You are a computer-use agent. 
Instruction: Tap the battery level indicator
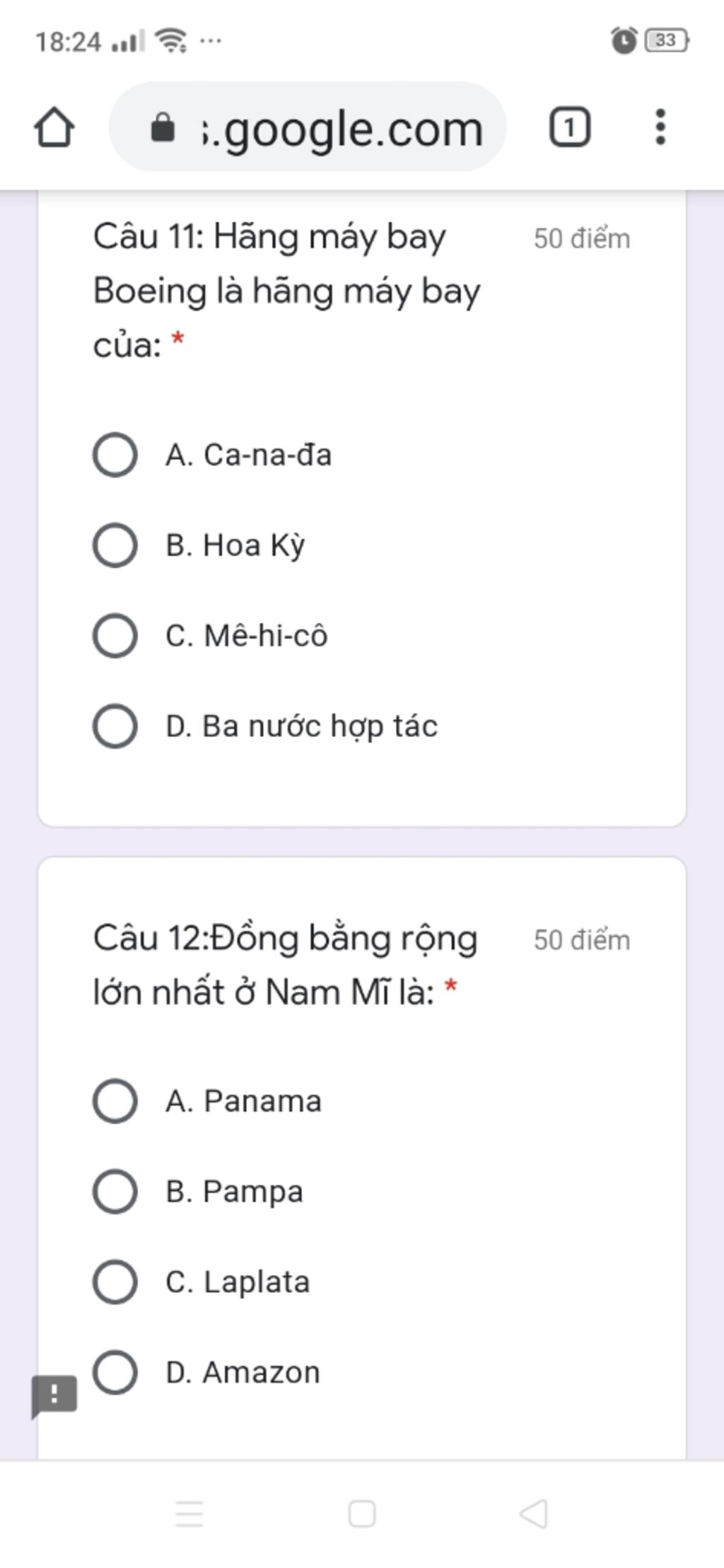(x=667, y=41)
